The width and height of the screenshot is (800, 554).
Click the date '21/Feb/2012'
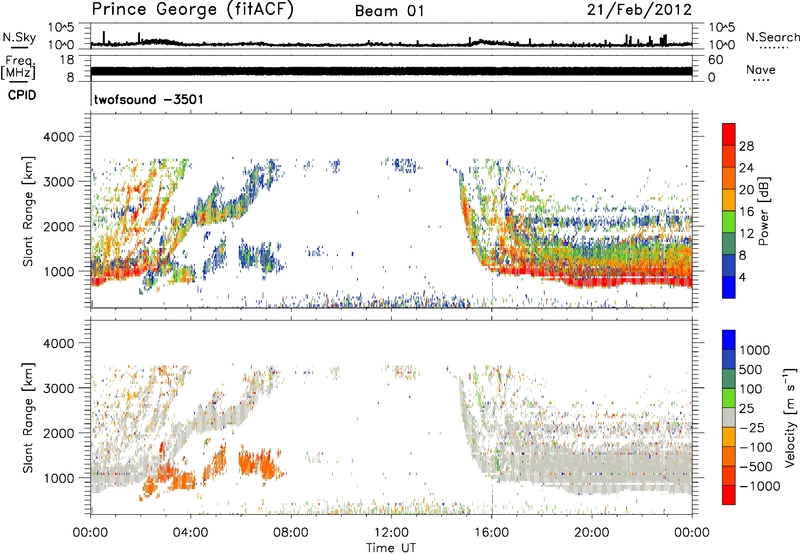click(x=639, y=10)
